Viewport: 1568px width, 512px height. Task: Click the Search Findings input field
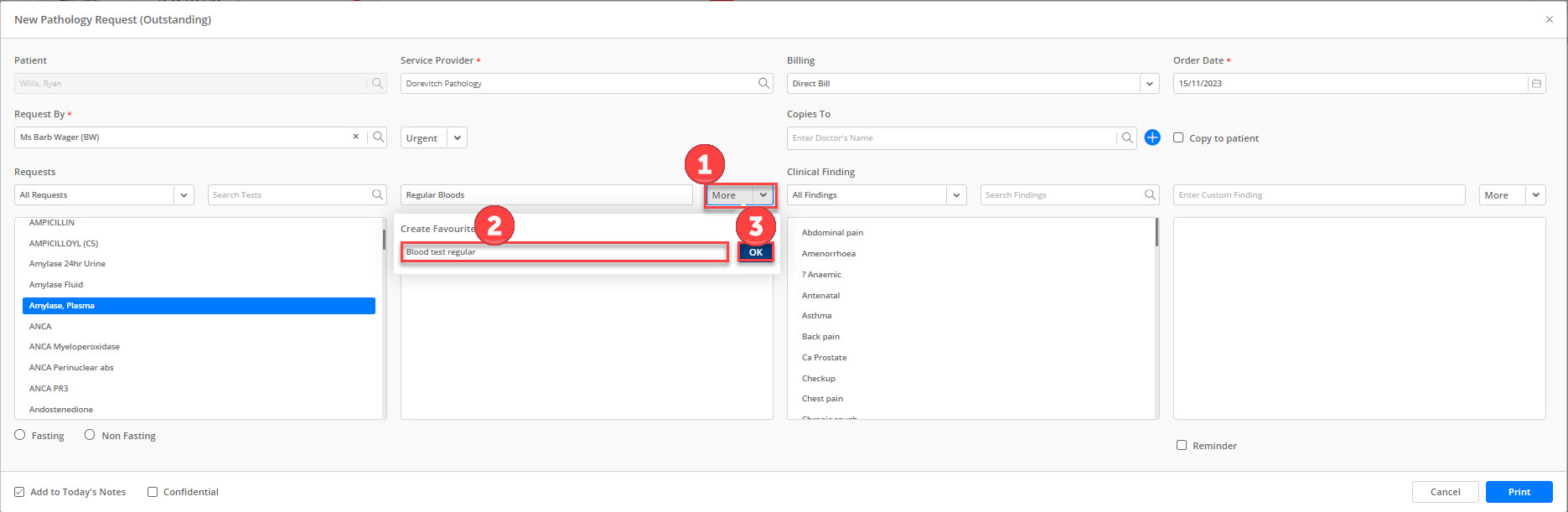(x=1061, y=194)
